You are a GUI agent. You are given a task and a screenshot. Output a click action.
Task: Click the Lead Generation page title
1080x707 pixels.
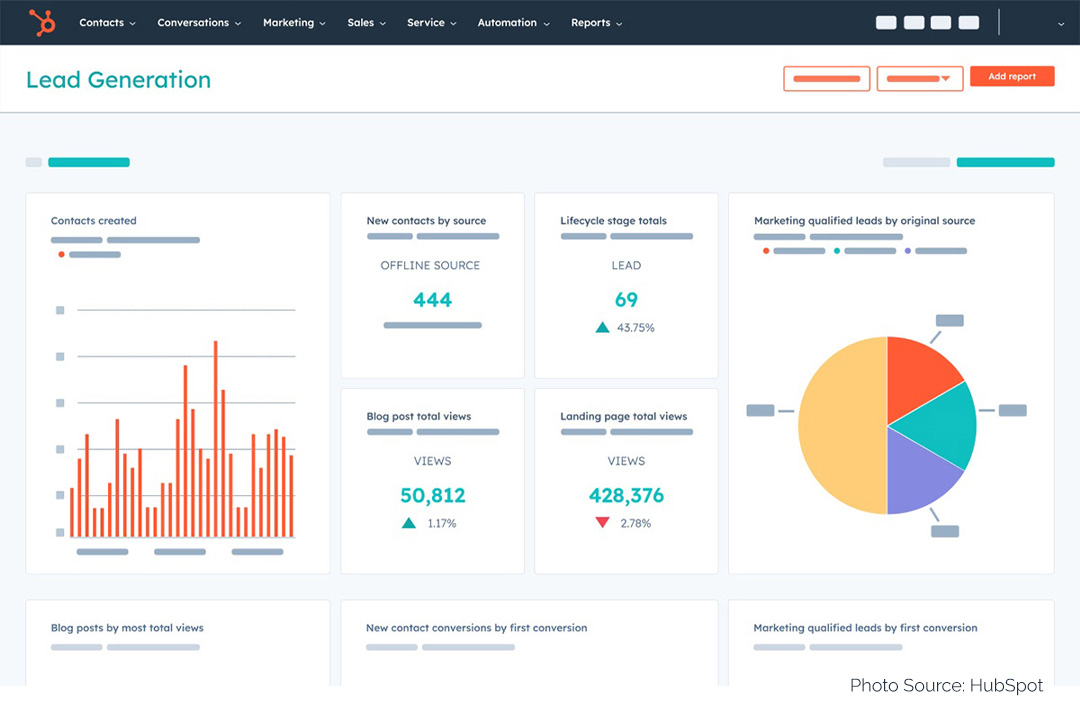118,80
